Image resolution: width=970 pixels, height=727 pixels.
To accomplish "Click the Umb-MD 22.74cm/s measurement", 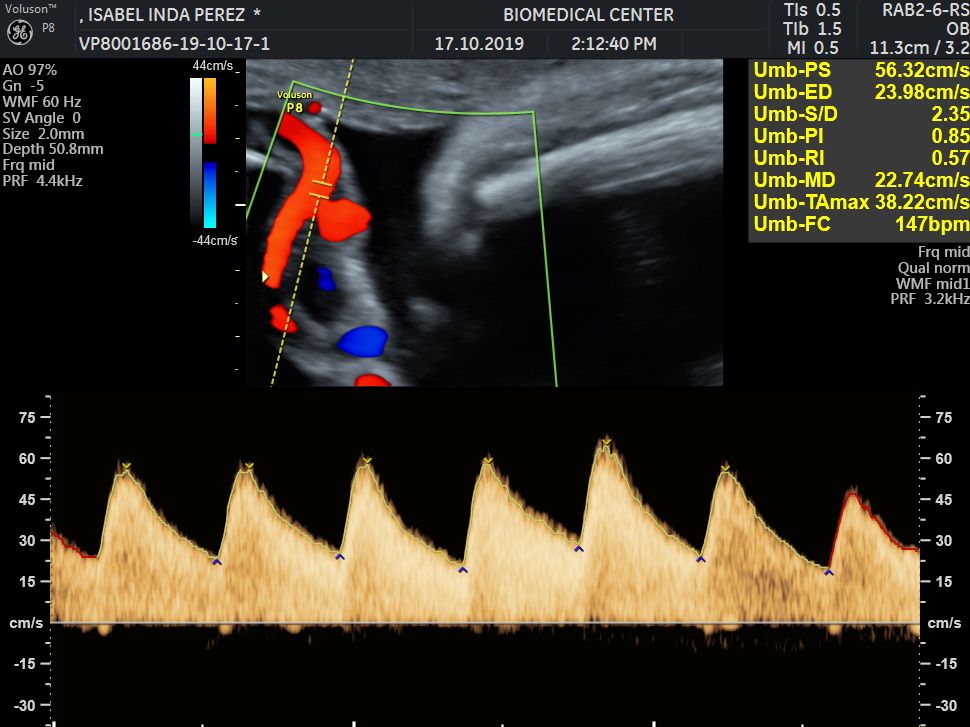I will pos(861,180).
